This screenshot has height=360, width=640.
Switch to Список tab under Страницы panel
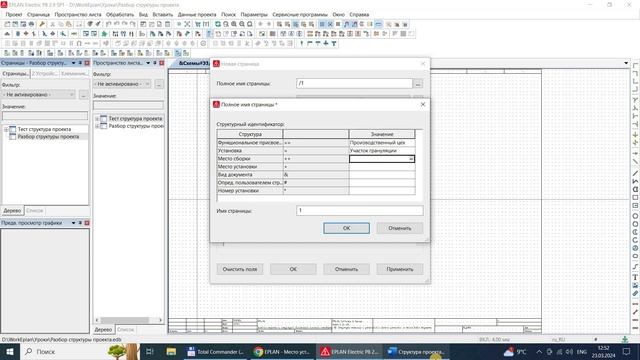(x=35, y=211)
